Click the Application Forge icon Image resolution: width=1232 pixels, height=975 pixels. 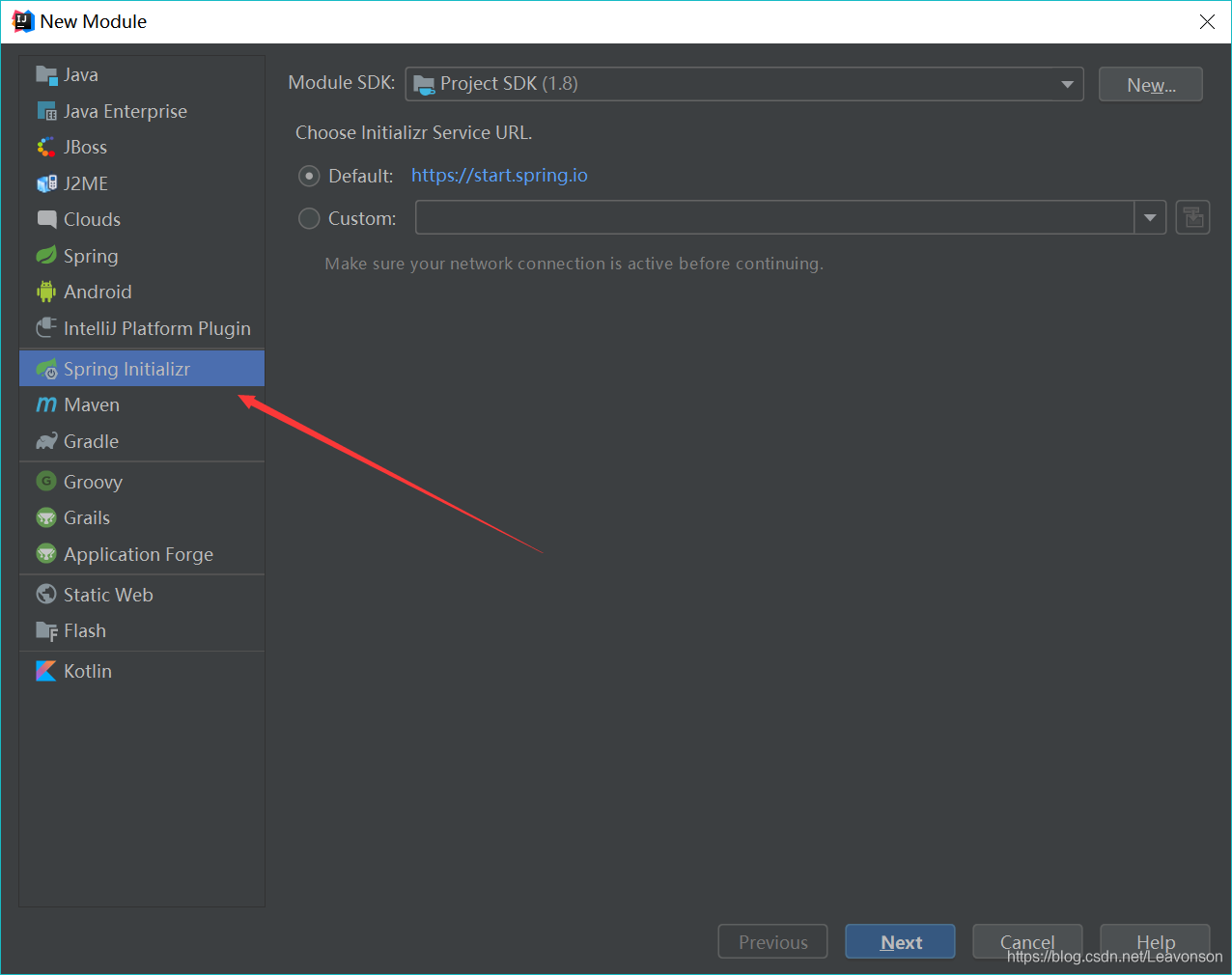(46, 553)
